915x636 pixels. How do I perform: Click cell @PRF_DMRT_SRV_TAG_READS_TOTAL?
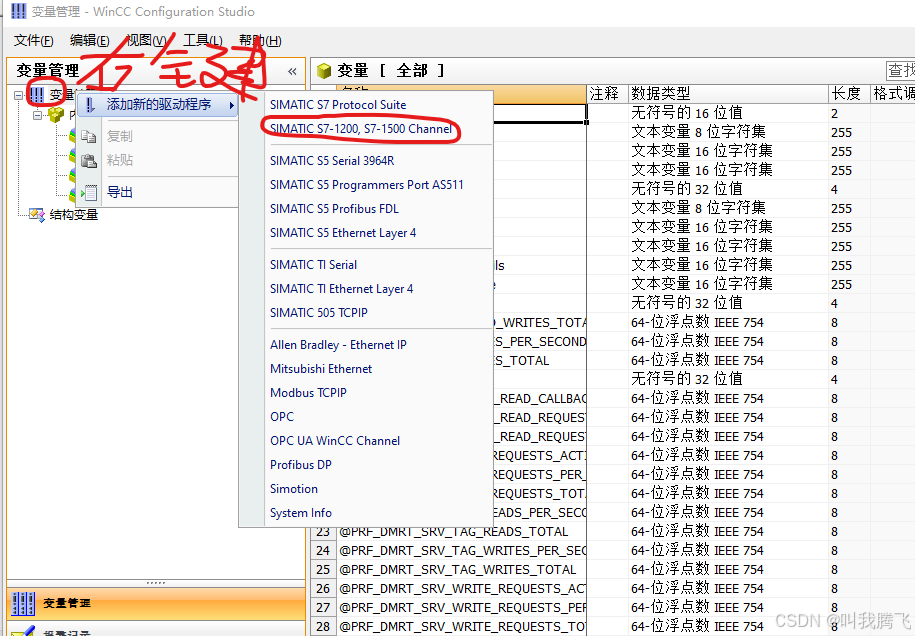click(461, 532)
